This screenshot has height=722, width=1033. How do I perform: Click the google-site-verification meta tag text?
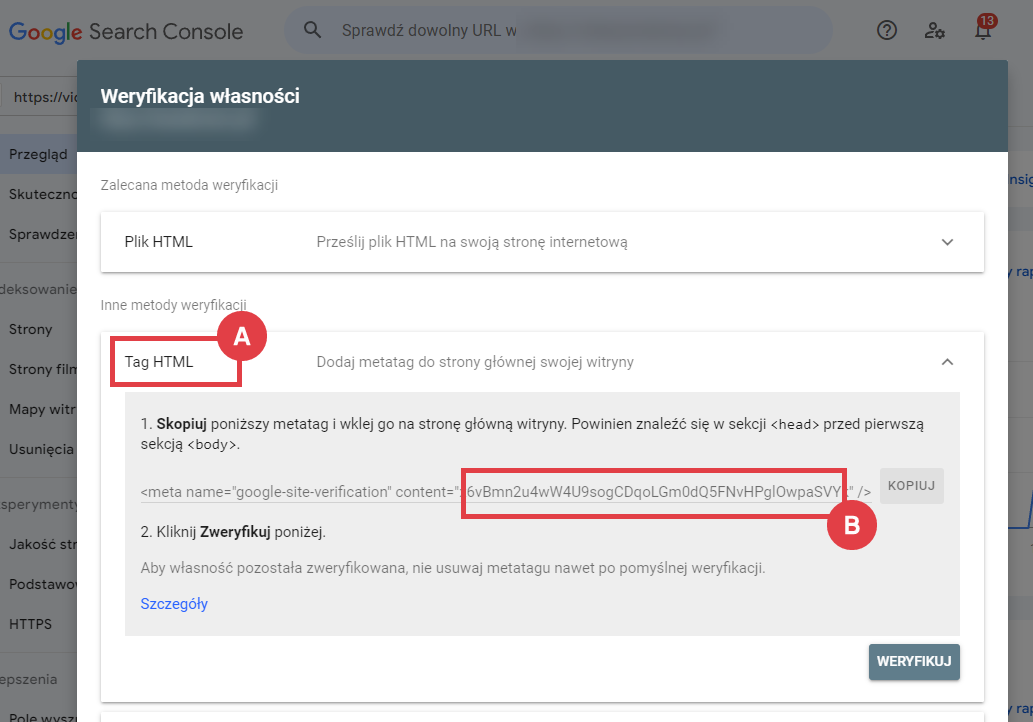[x=505, y=492]
